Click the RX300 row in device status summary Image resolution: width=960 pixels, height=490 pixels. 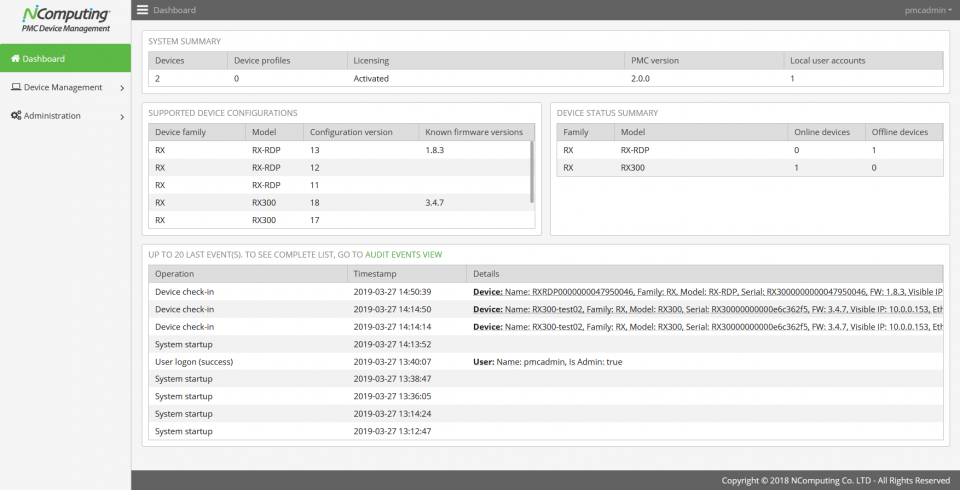(749, 168)
